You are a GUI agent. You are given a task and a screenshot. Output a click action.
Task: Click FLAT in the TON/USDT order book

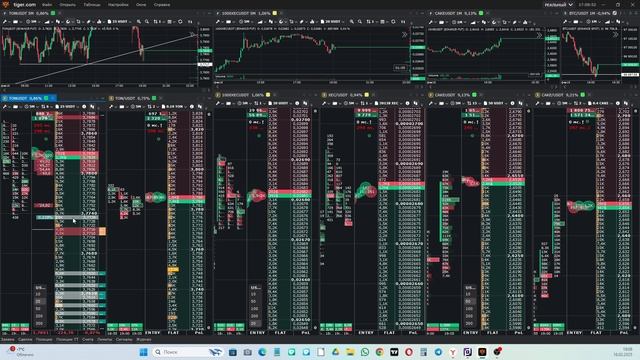click(x=173, y=333)
